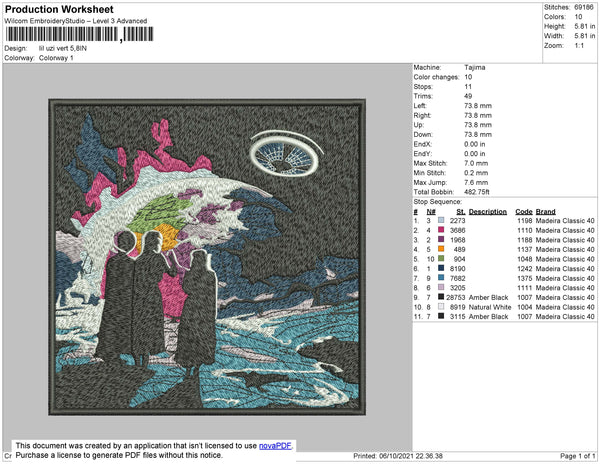Click the 'St.' column header
The height and width of the screenshot is (464, 600).
click(461, 212)
